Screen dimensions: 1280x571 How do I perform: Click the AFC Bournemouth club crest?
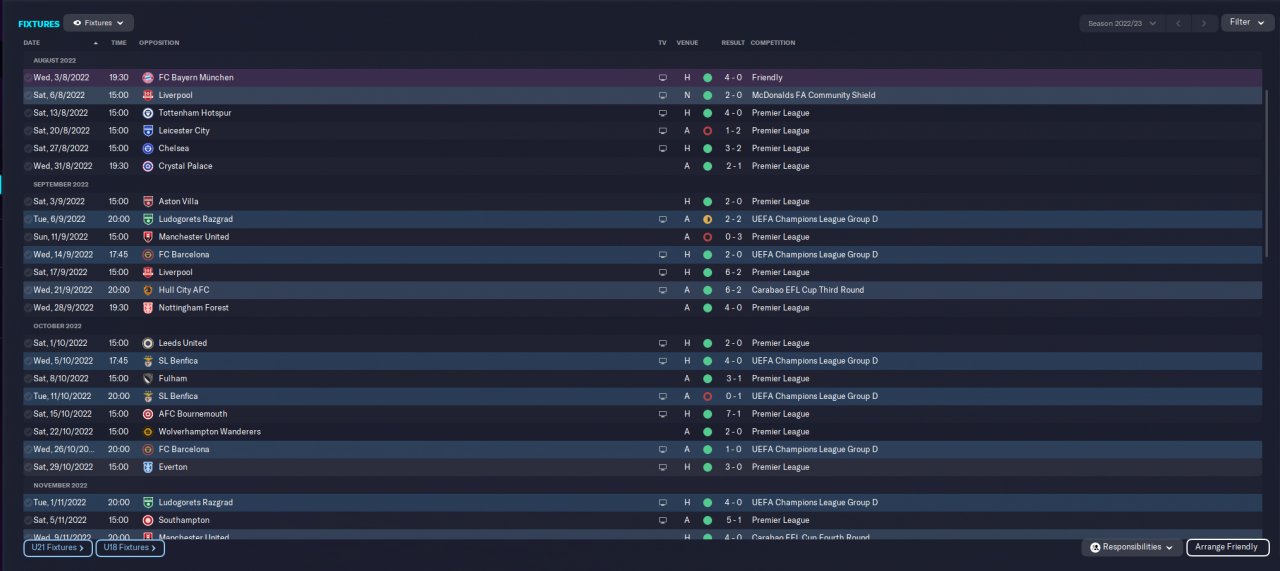[x=148, y=414]
